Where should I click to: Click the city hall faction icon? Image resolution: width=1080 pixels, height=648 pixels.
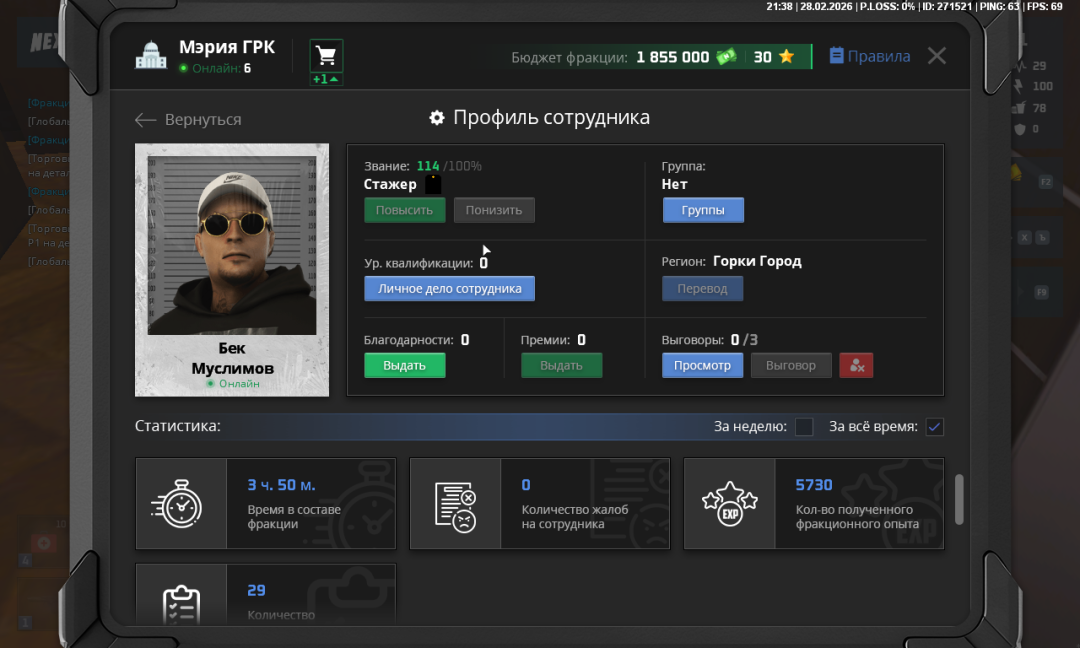pyautogui.click(x=150, y=56)
